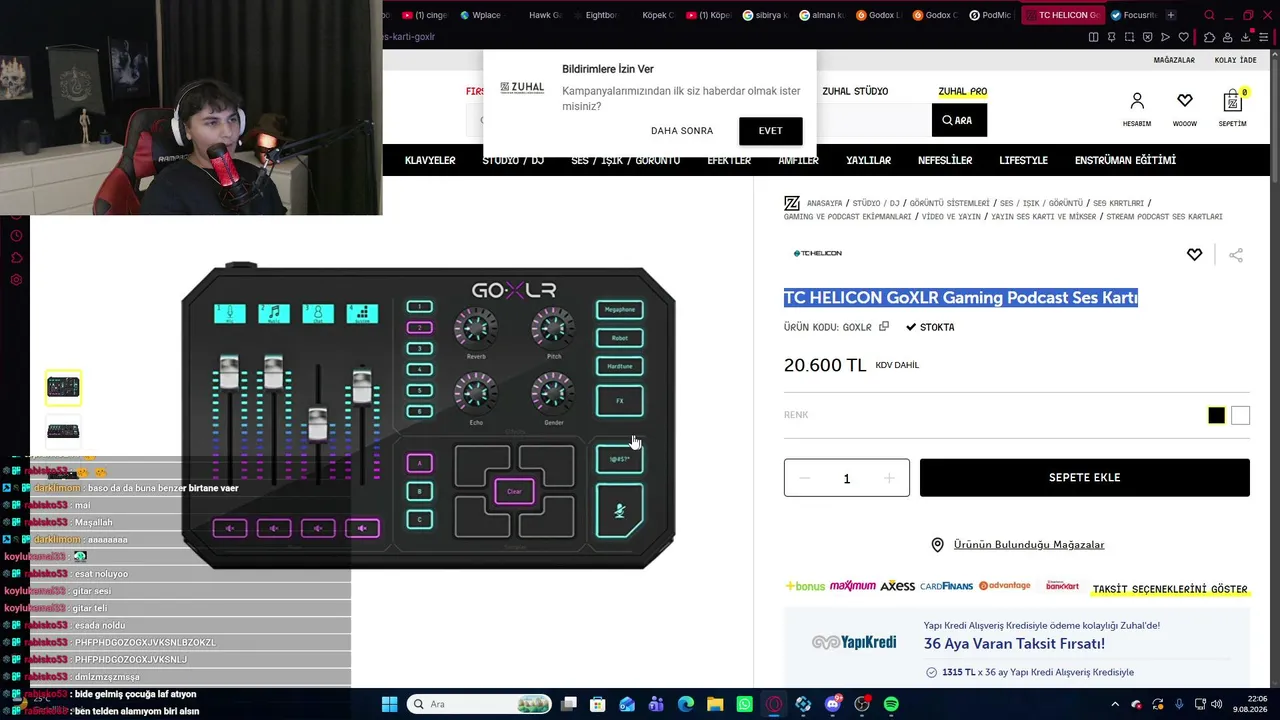Select the white color option
Viewport: 1280px width, 720px height.
tap(1240, 415)
